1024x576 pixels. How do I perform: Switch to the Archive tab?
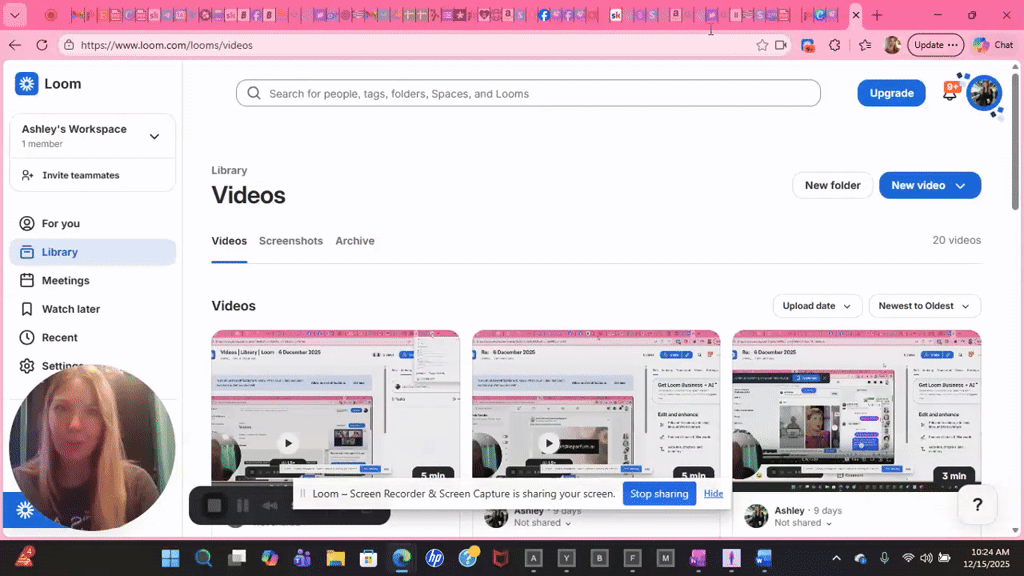(355, 241)
